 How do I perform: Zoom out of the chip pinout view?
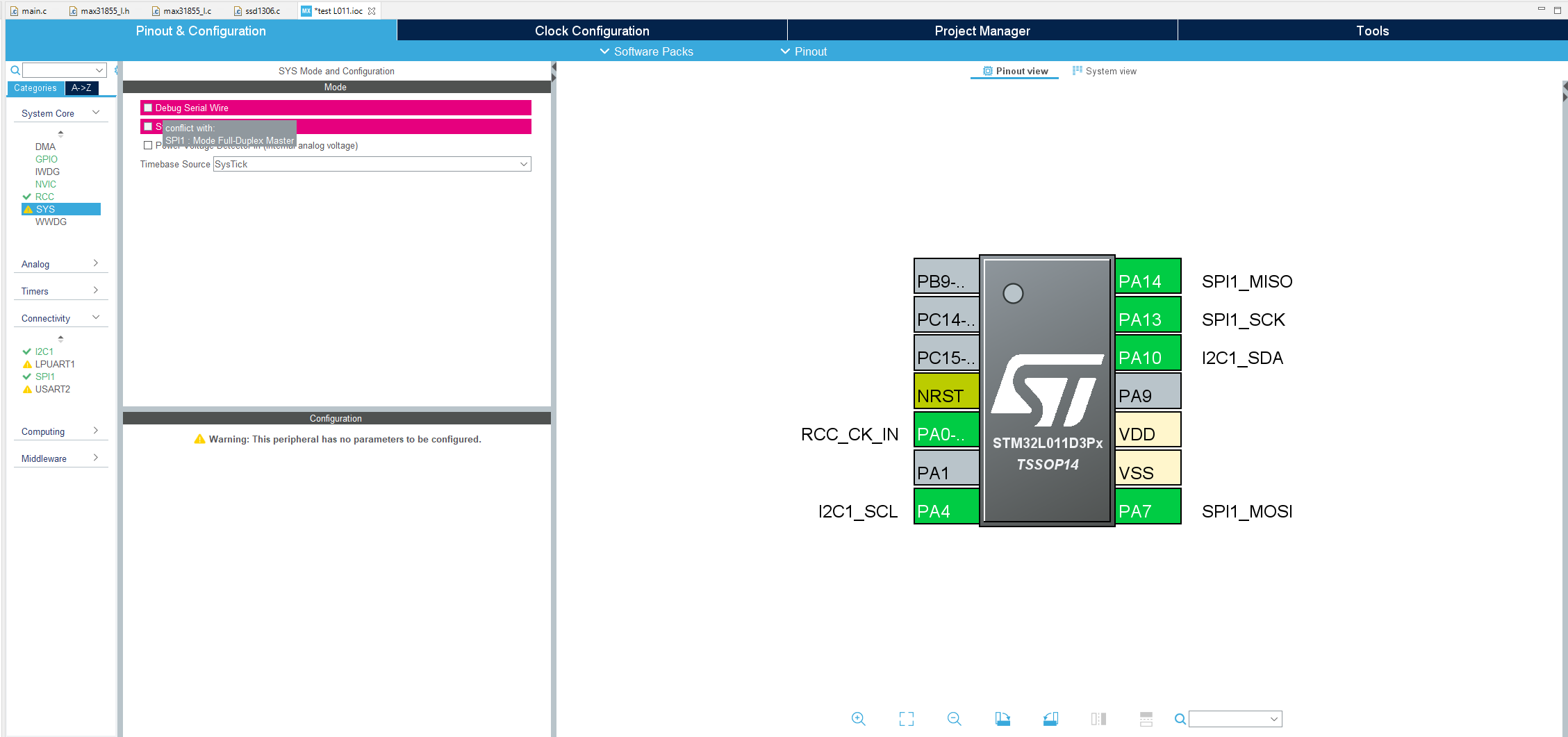955,719
